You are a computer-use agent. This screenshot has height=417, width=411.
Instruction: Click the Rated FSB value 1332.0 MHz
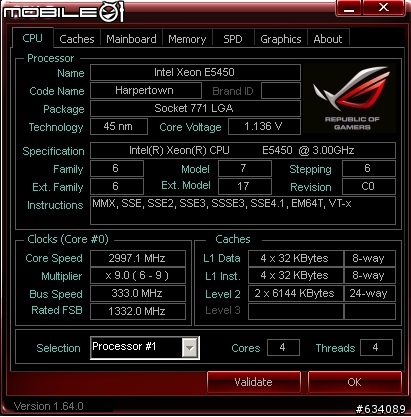point(138,311)
